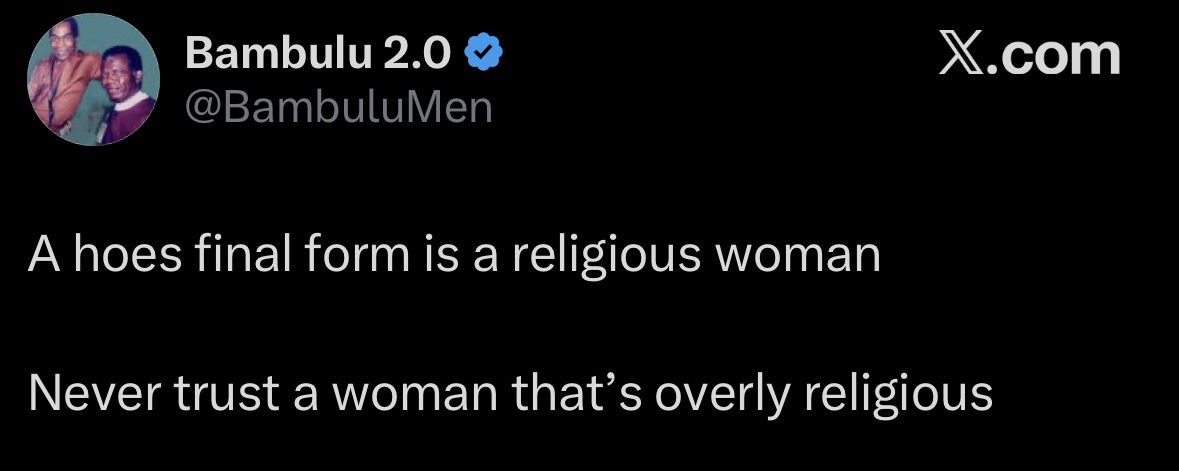The image size is (1179, 471).
Task: Select the "Never trust a woman" tweet line
Action: 510,393
